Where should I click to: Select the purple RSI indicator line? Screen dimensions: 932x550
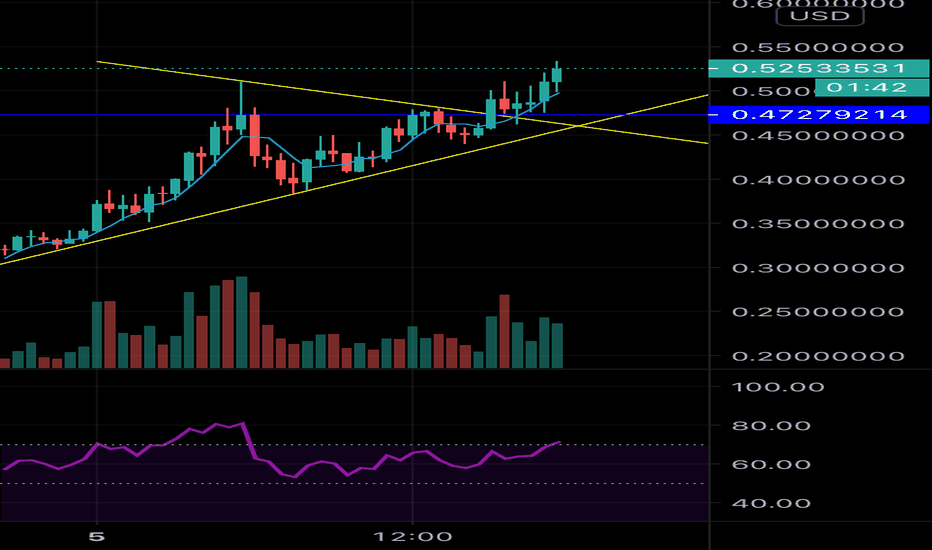click(282, 450)
